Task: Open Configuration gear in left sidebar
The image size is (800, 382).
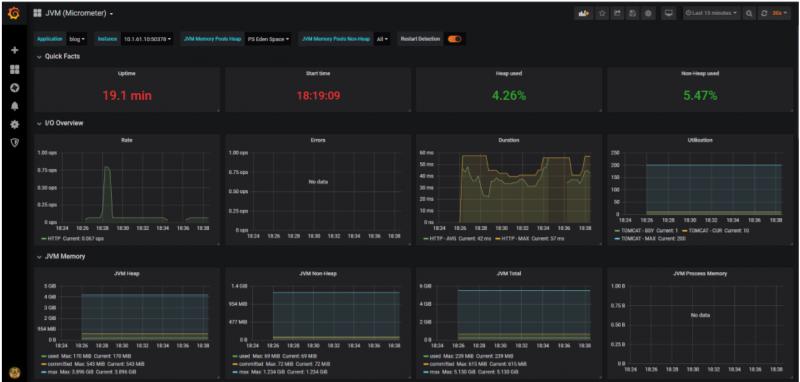Action: [14, 124]
